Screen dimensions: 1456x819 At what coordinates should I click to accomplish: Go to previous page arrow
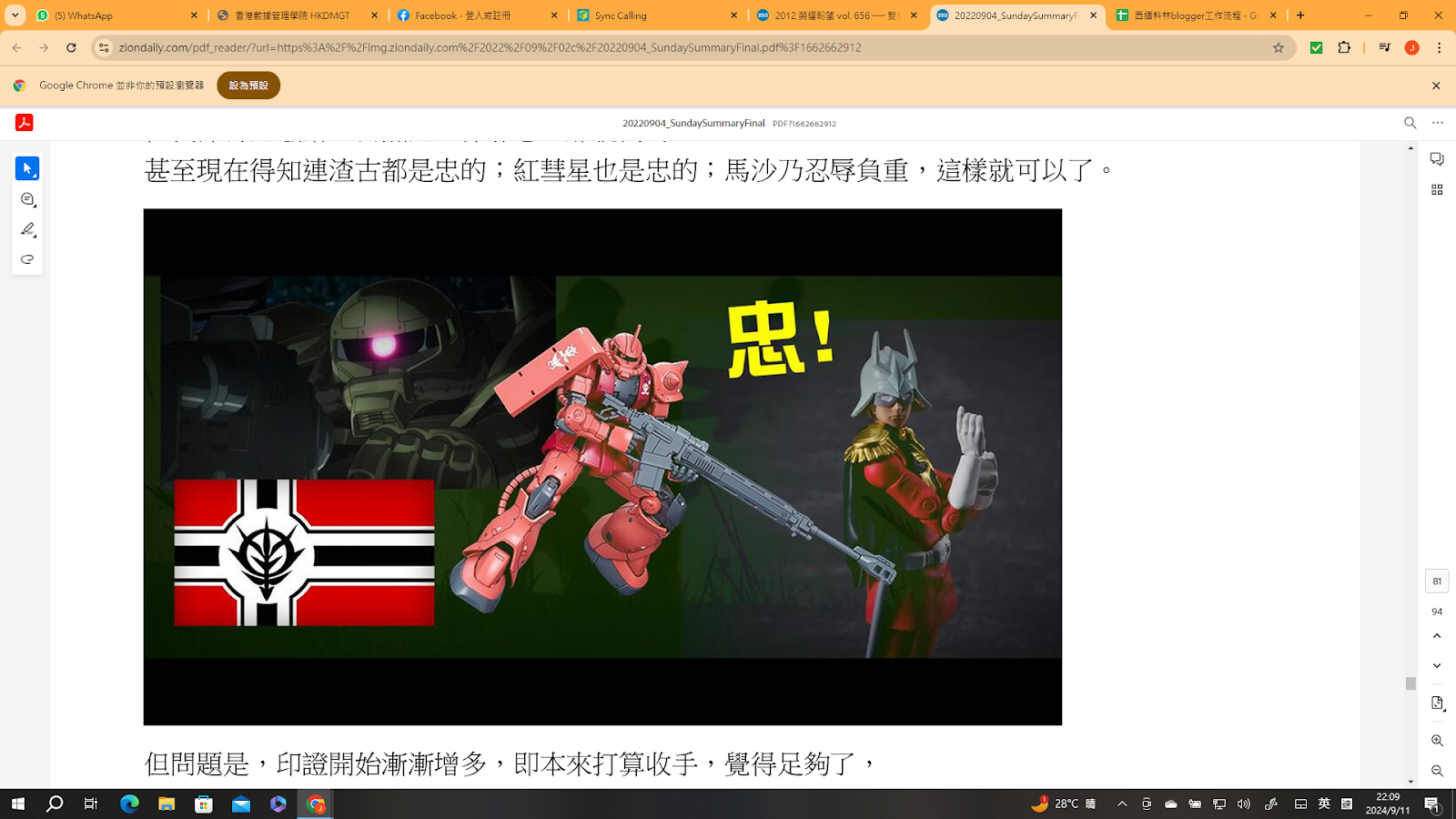click(x=1437, y=636)
